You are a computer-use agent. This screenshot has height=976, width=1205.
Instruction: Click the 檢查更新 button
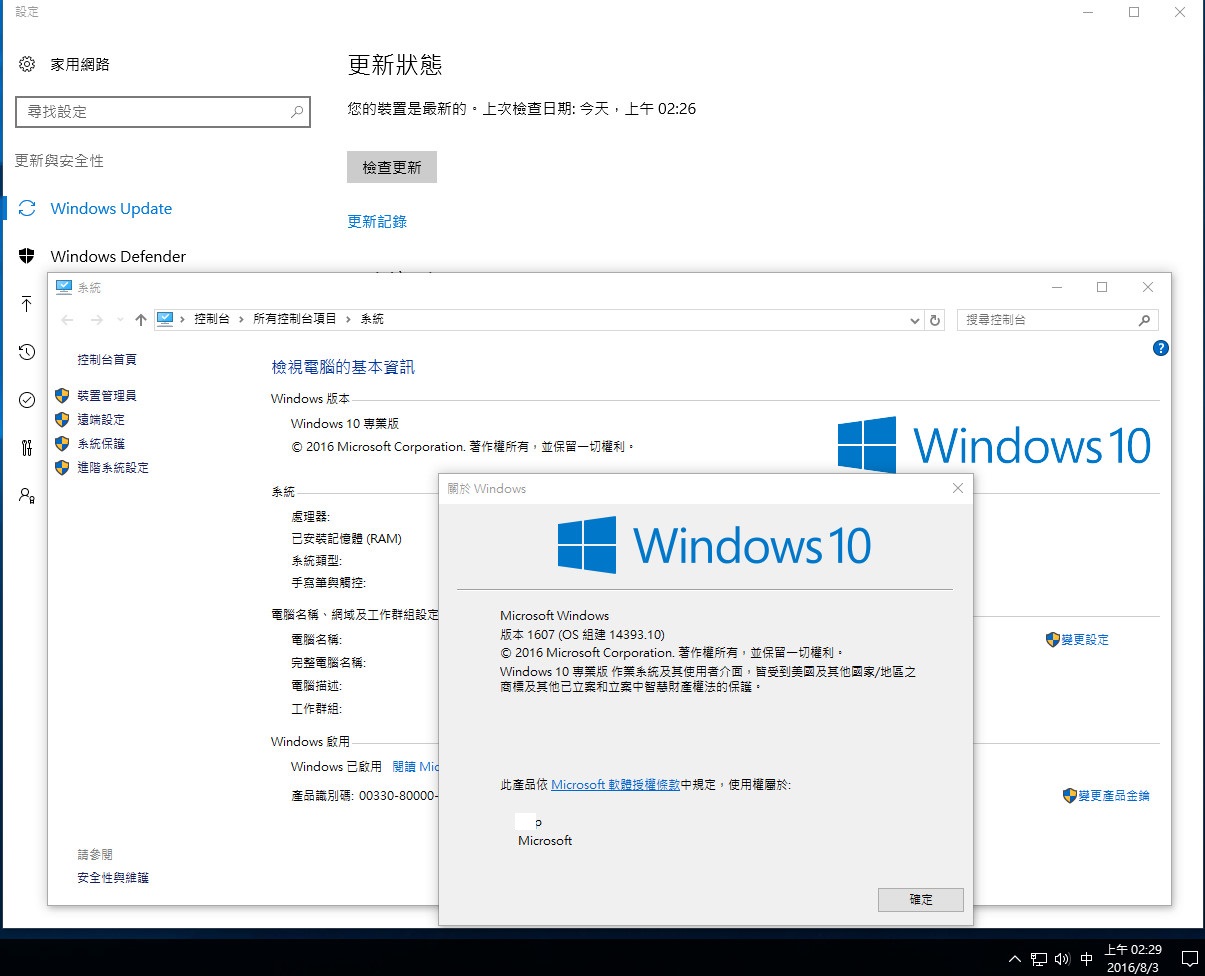[392, 167]
